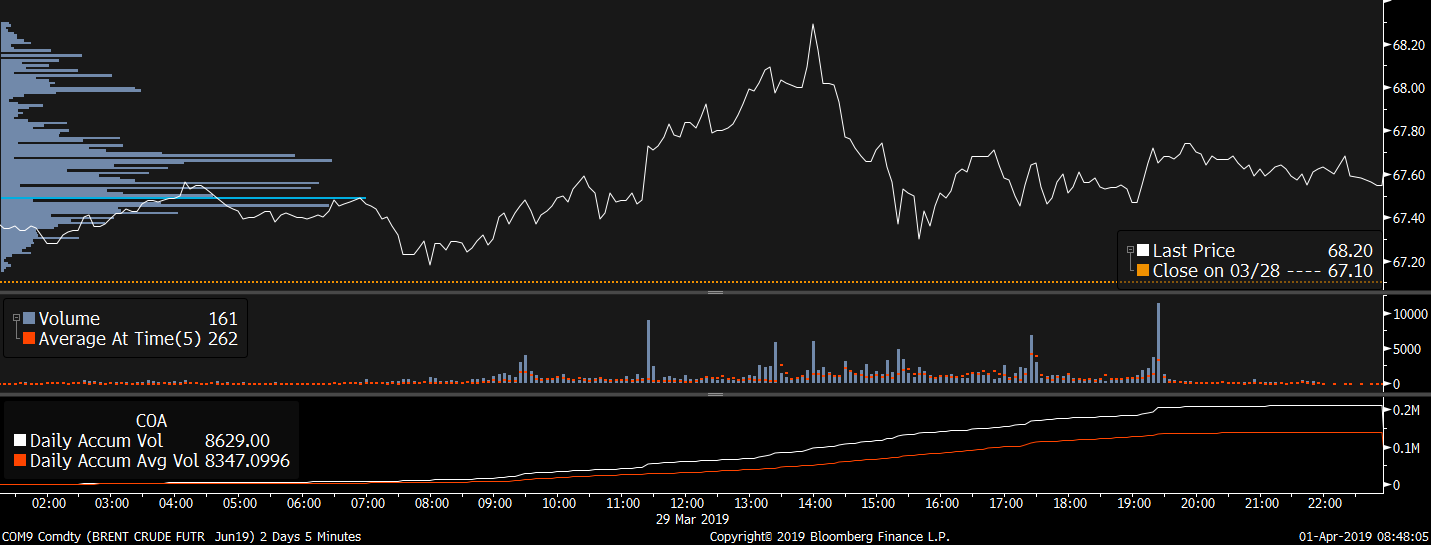
Task: Click the Last Price value 68.20
Action: pos(1350,251)
